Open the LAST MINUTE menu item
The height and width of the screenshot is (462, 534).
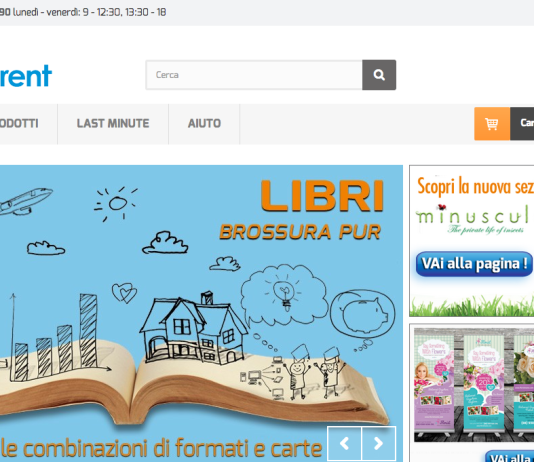tap(113, 124)
